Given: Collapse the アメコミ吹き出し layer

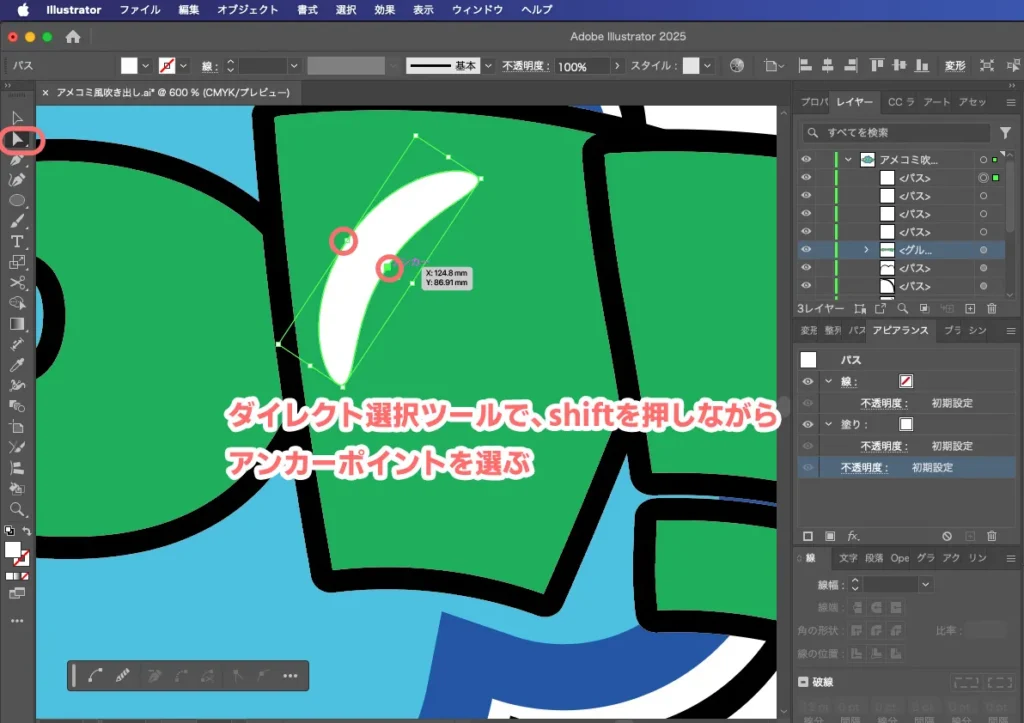Looking at the screenshot, I should pyautogui.click(x=848, y=160).
